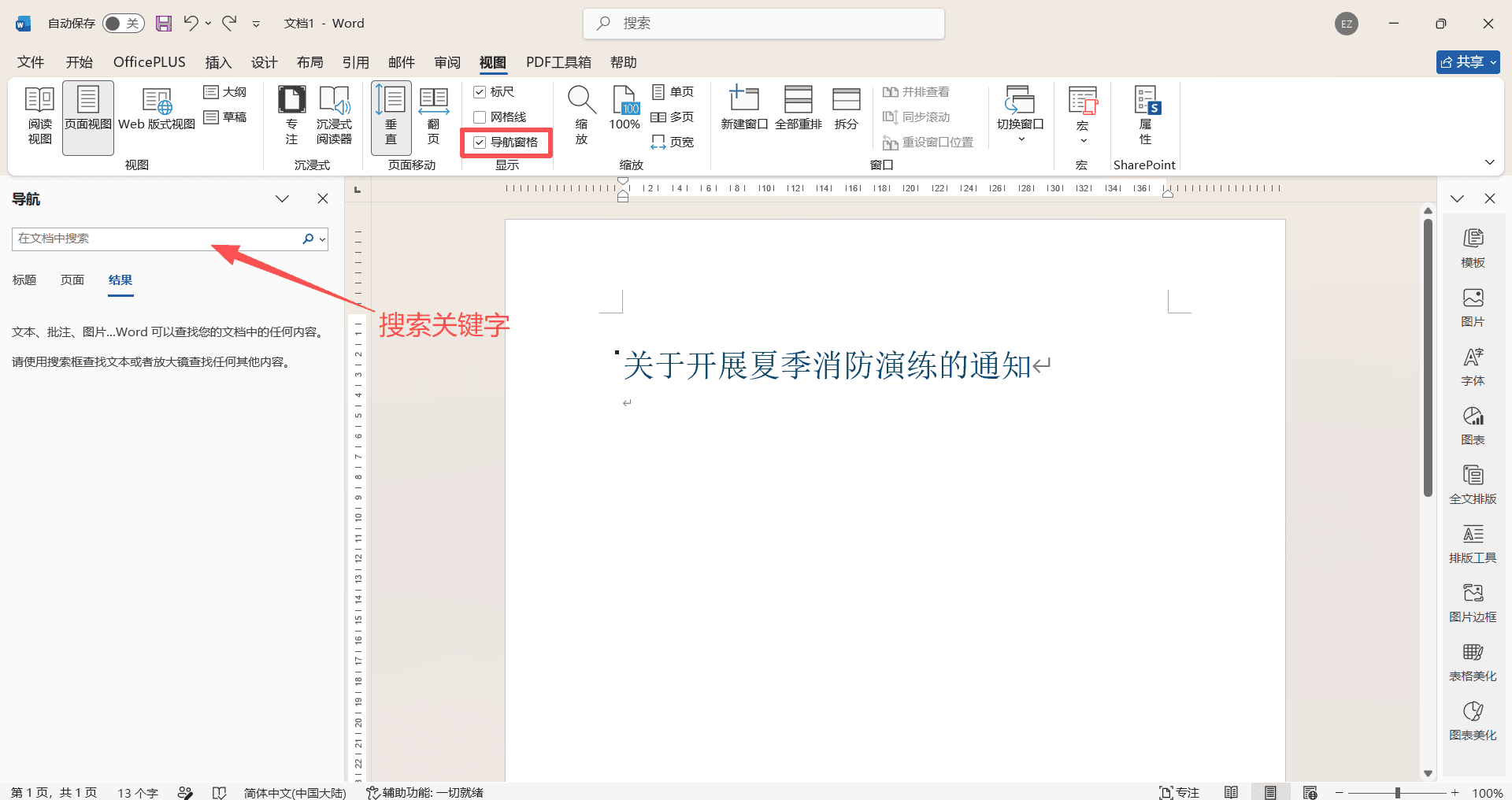Save the document using floppy icon

coord(164,24)
